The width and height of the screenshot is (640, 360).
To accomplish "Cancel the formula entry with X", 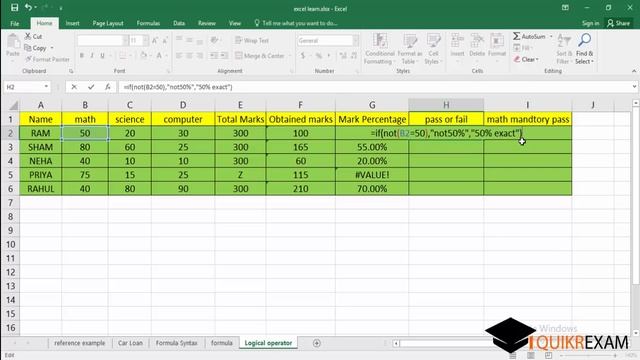I will point(74,87).
